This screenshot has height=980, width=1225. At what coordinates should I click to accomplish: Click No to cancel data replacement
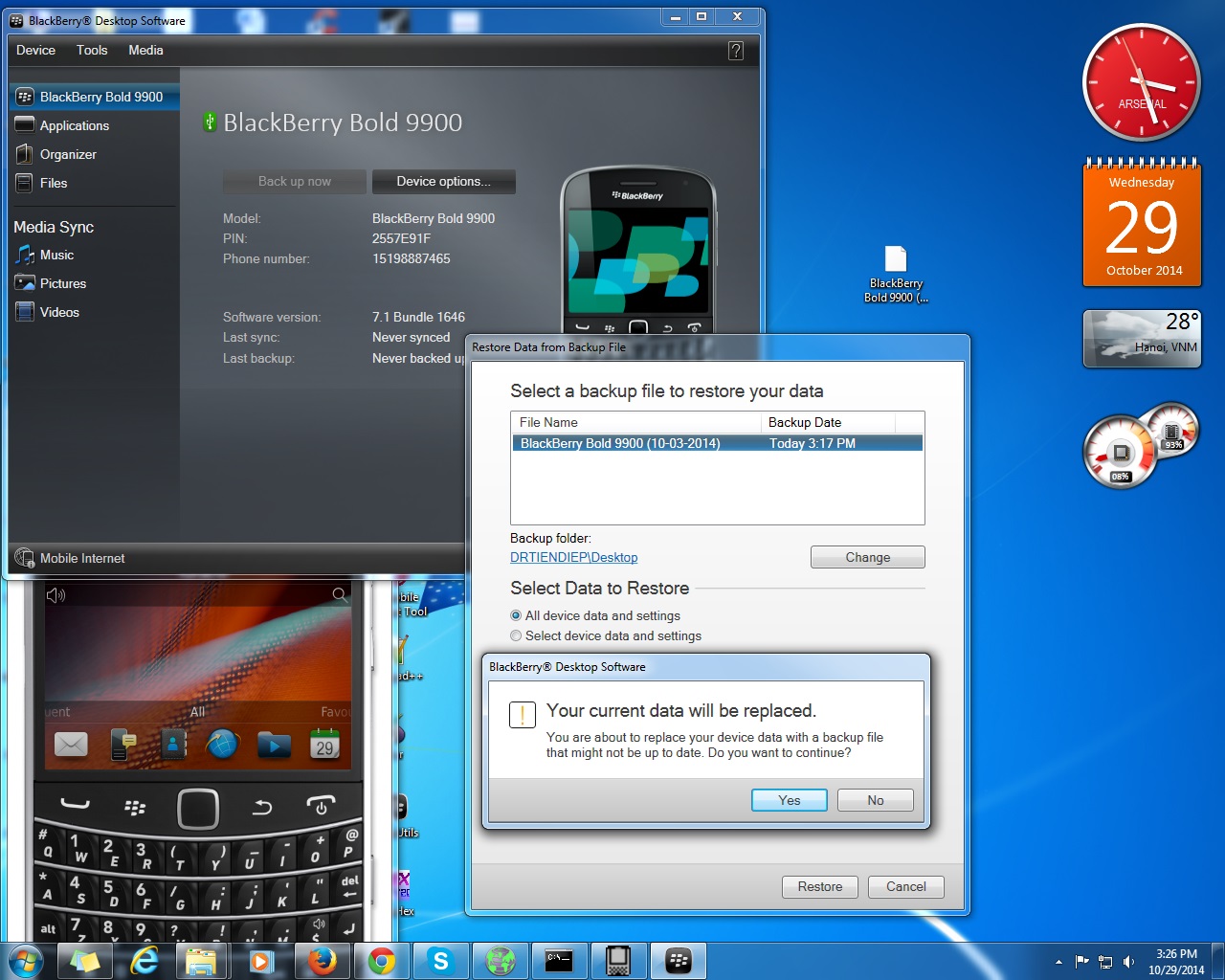click(x=875, y=800)
